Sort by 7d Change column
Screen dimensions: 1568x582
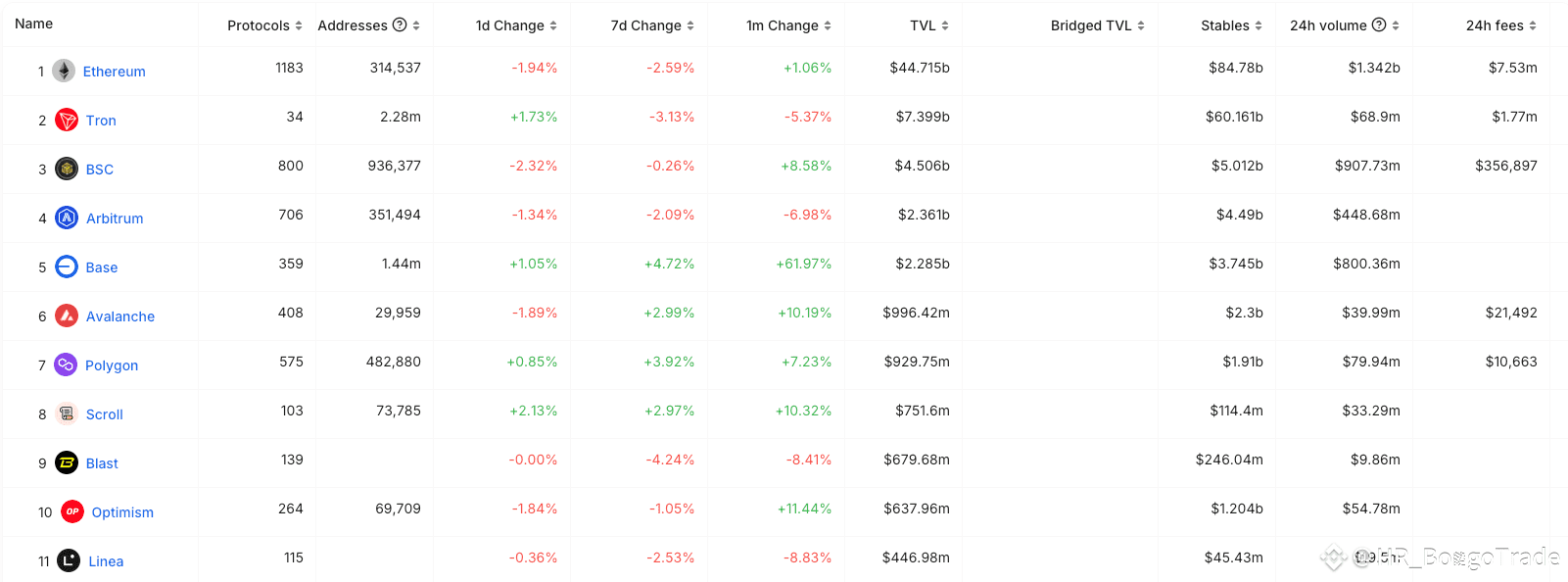pyautogui.click(x=652, y=25)
